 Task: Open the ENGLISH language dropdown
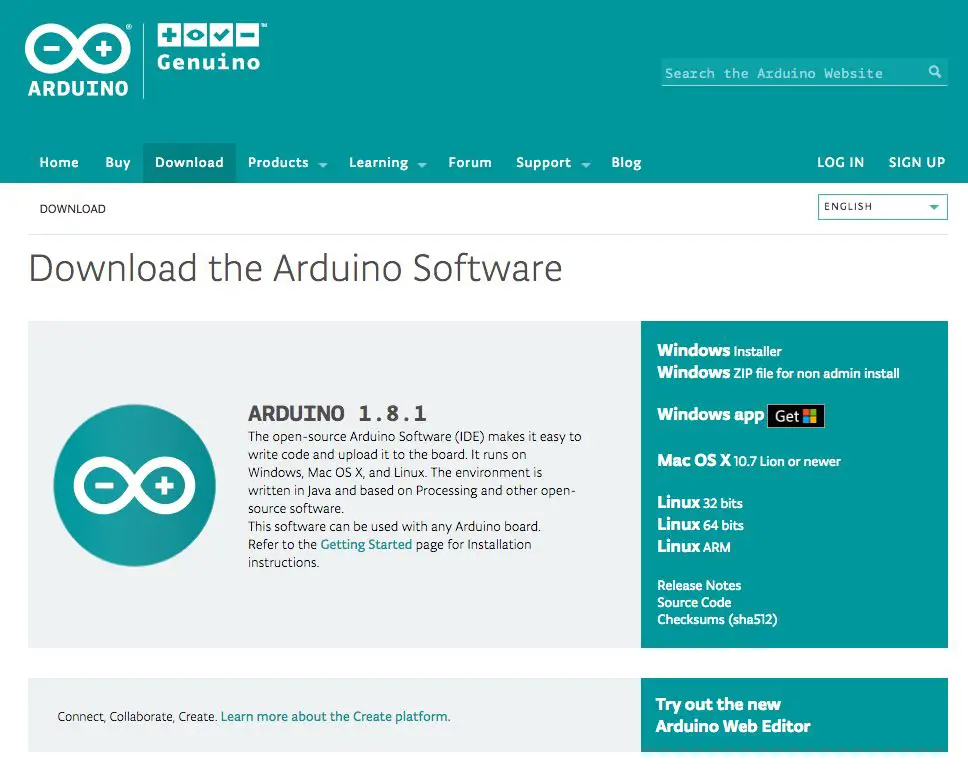(882, 207)
